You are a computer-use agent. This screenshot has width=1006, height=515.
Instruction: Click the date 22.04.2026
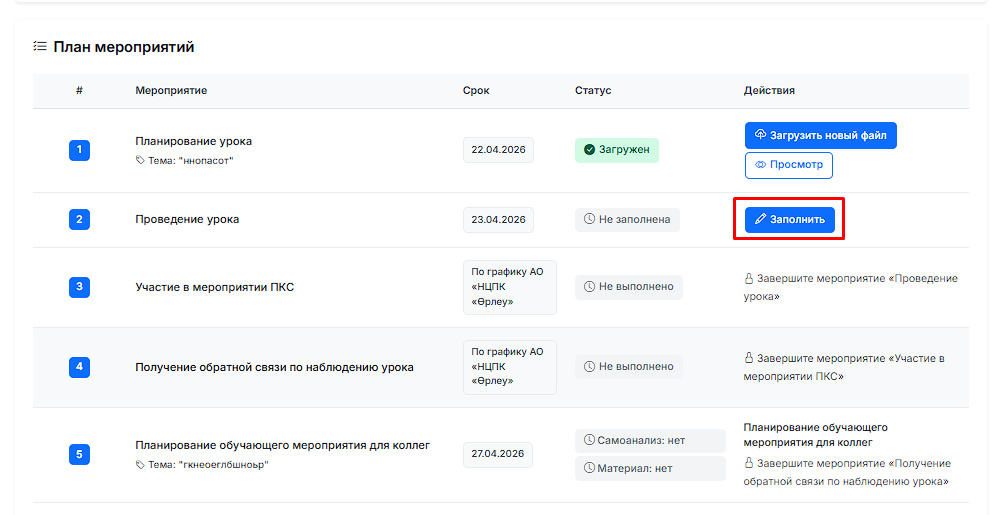pyautogui.click(x=499, y=149)
